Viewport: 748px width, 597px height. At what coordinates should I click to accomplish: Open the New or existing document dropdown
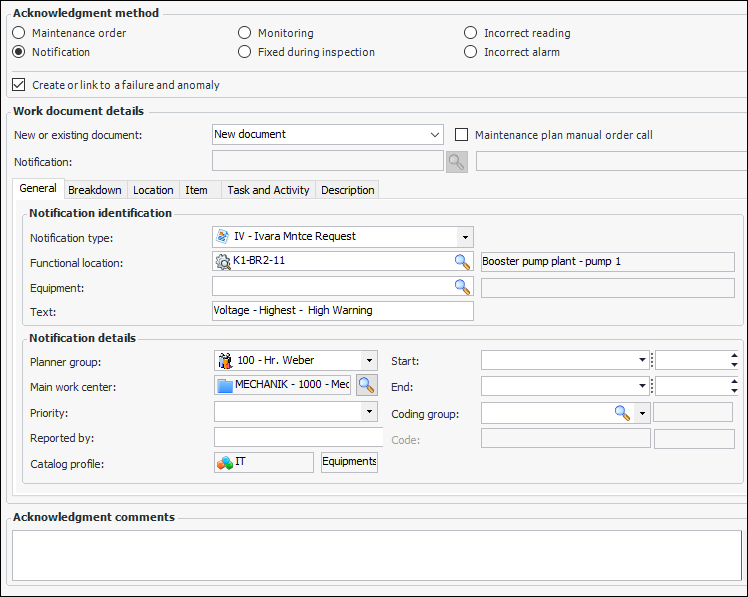434,135
